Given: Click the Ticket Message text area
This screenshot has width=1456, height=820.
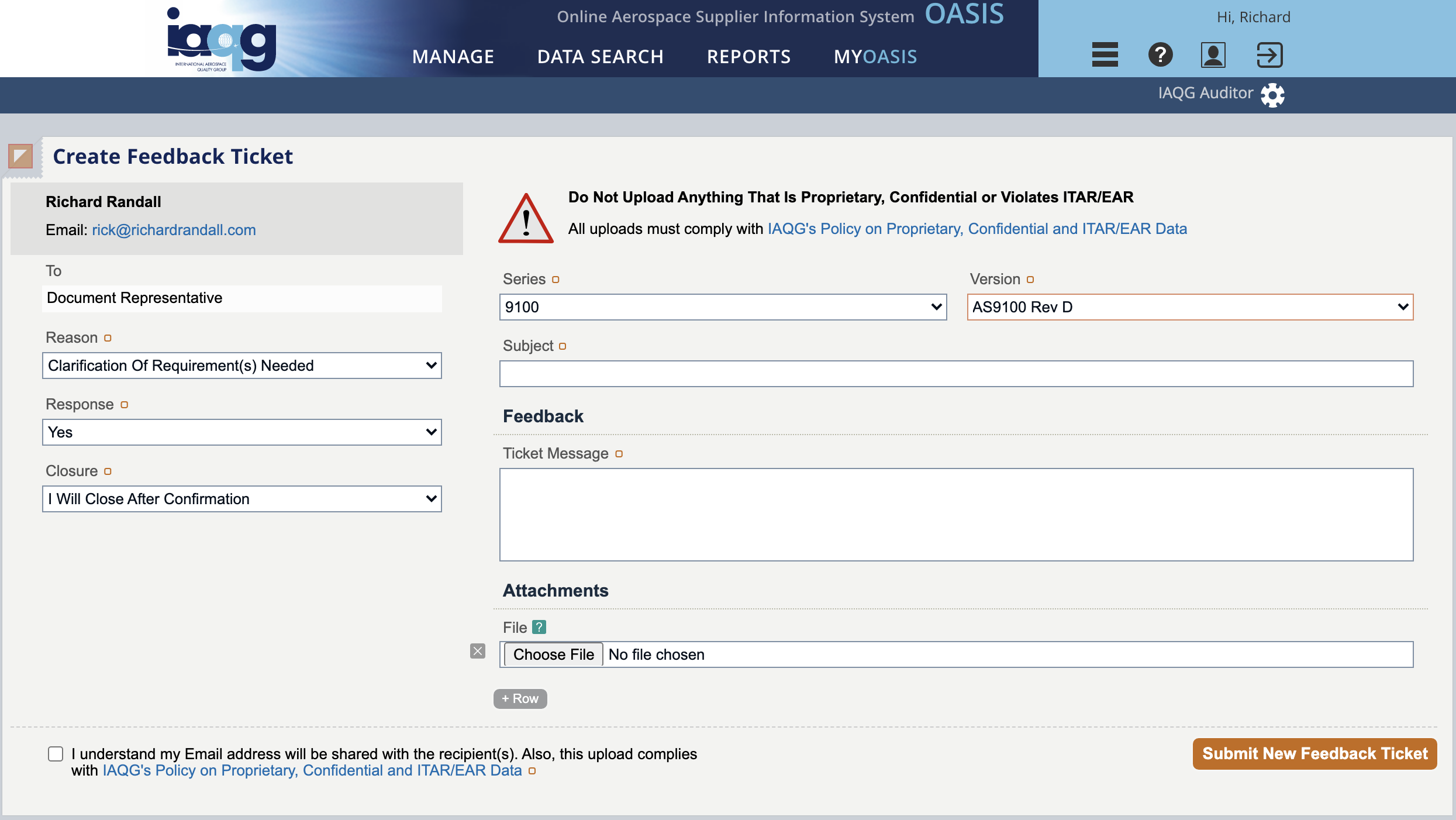Looking at the screenshot, I should click(956, 515).
